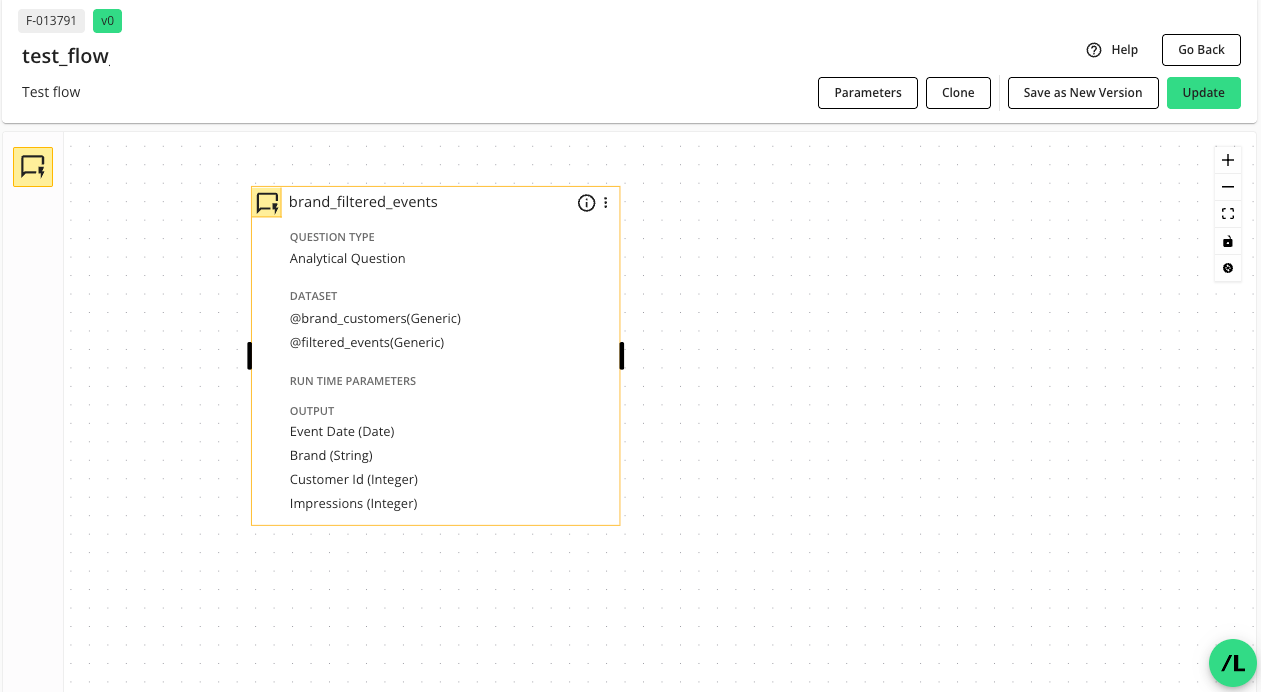Fit the flow to the view
This screenshot has height=692, width=1261.
coord(1227,213)
